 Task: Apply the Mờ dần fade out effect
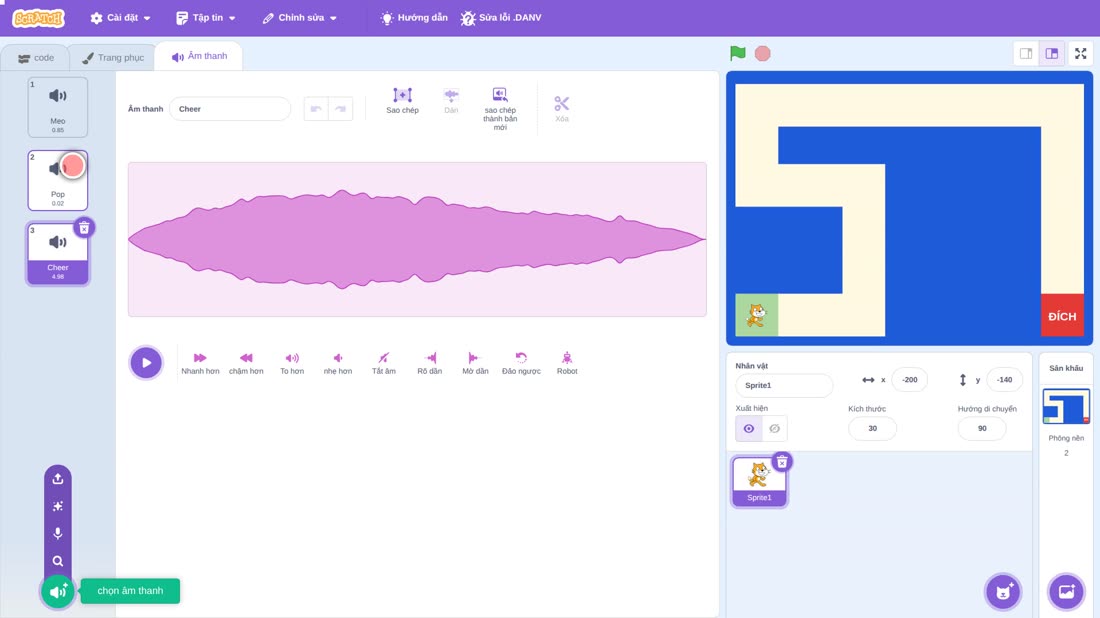[475, 363]
